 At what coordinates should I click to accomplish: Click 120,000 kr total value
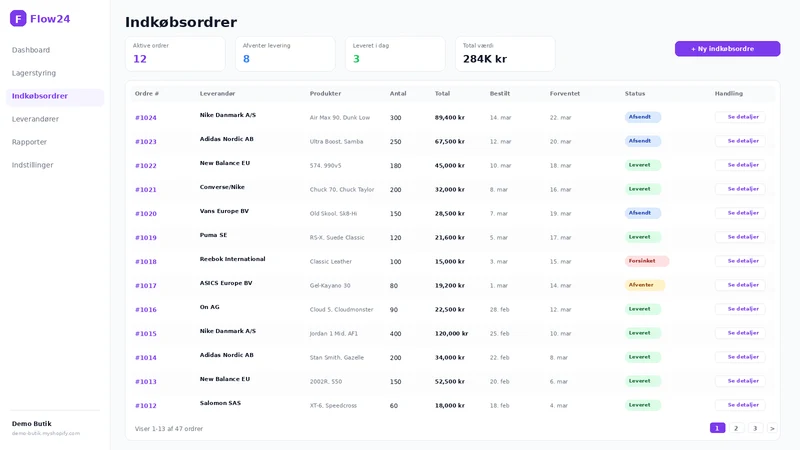[451, 334]
